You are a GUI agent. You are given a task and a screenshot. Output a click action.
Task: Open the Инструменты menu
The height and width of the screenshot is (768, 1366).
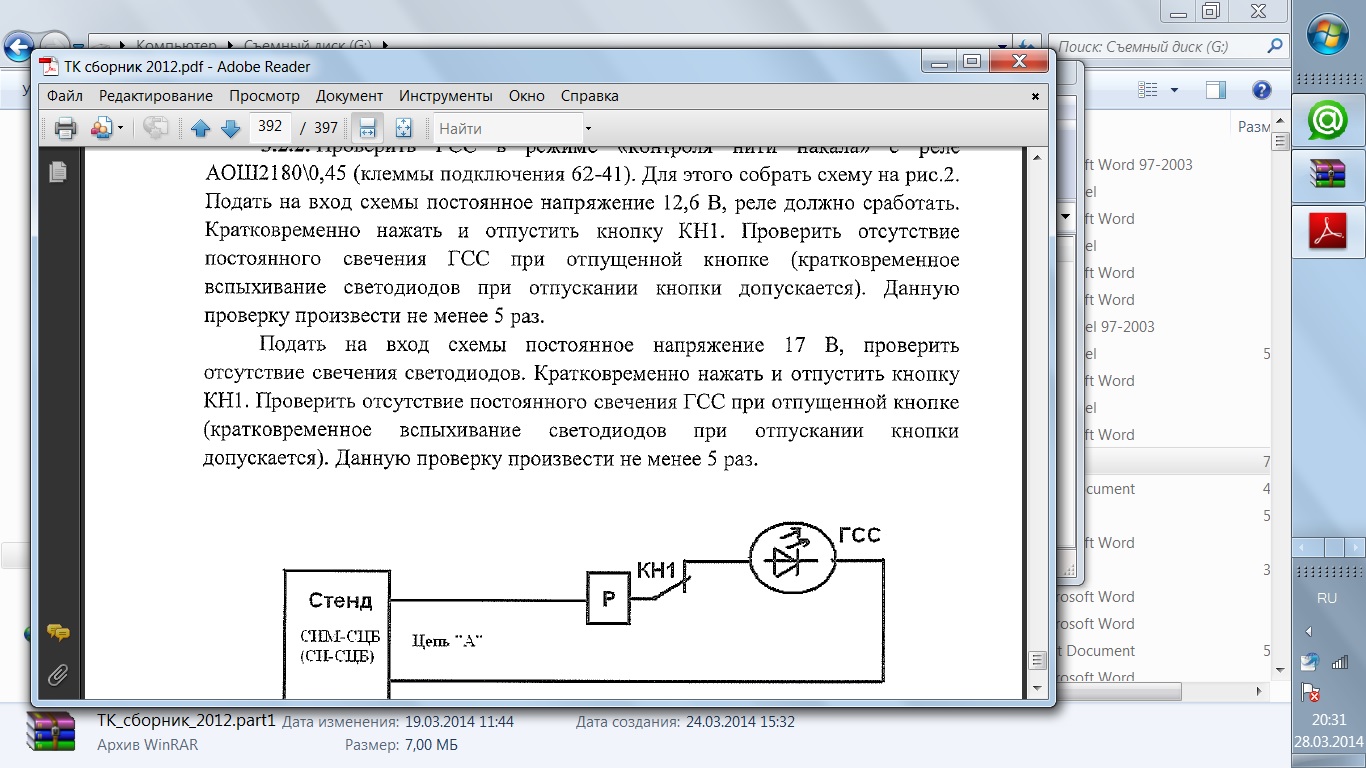point(445,96)
